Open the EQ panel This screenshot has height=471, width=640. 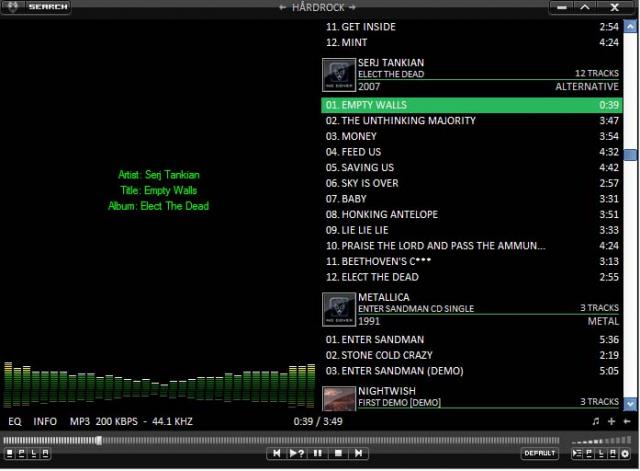coord(15,421)
